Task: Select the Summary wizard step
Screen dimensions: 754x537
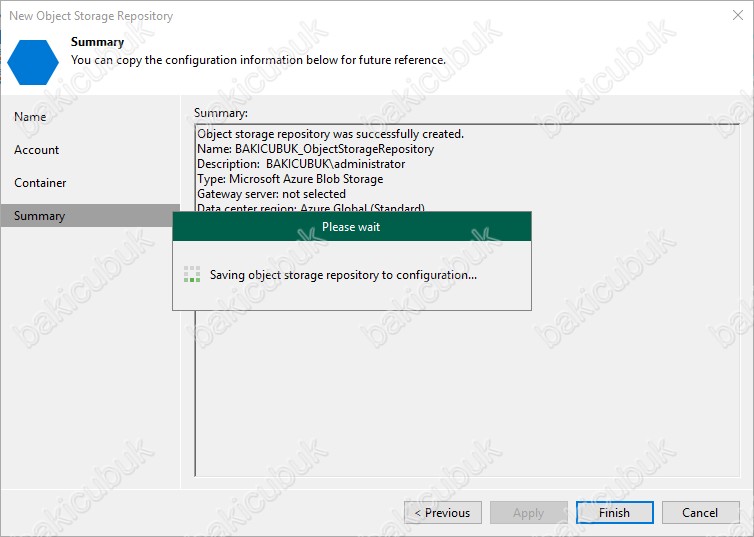Action: tap(90, 216)
